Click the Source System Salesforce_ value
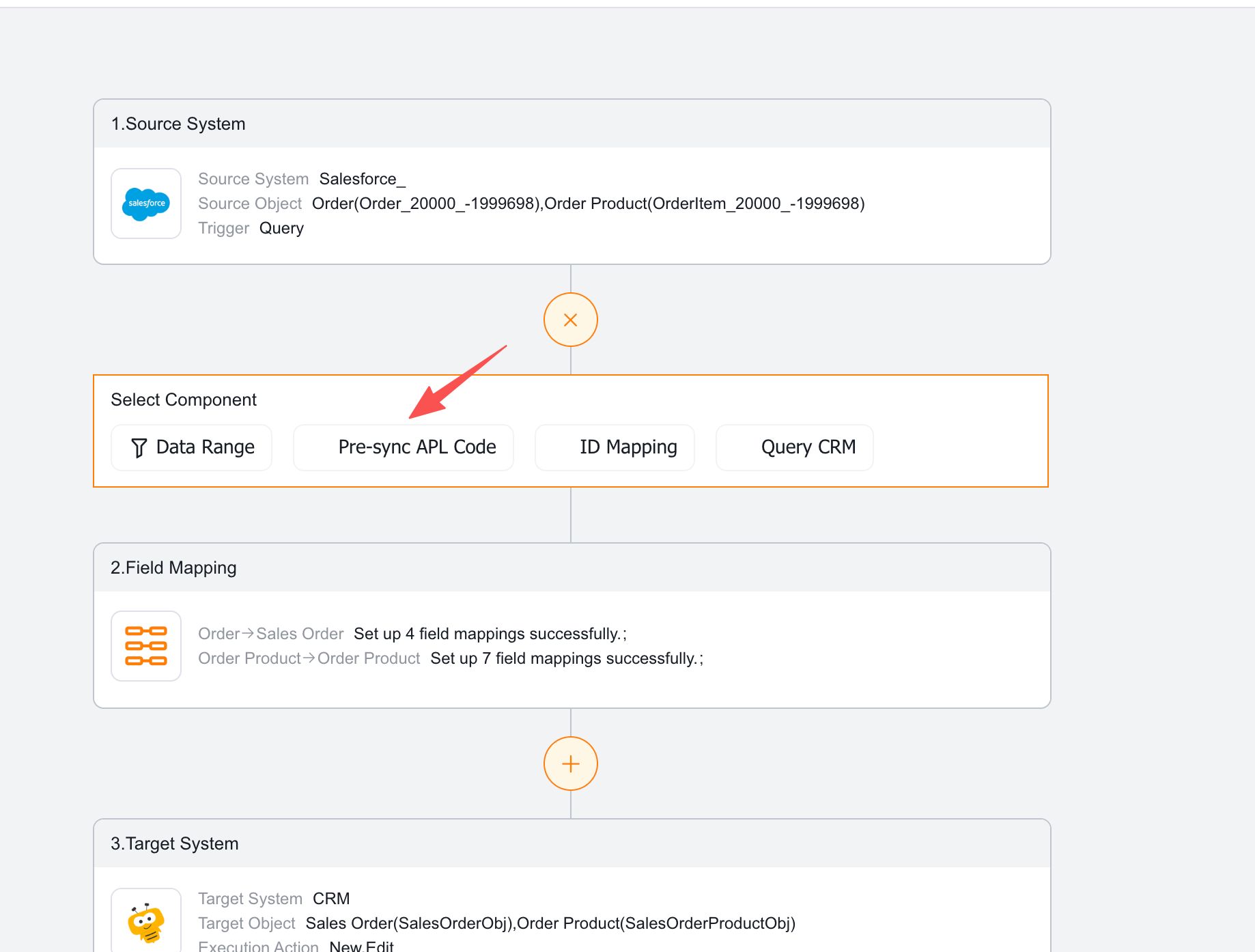1255x952 pixels. [362, 179]
